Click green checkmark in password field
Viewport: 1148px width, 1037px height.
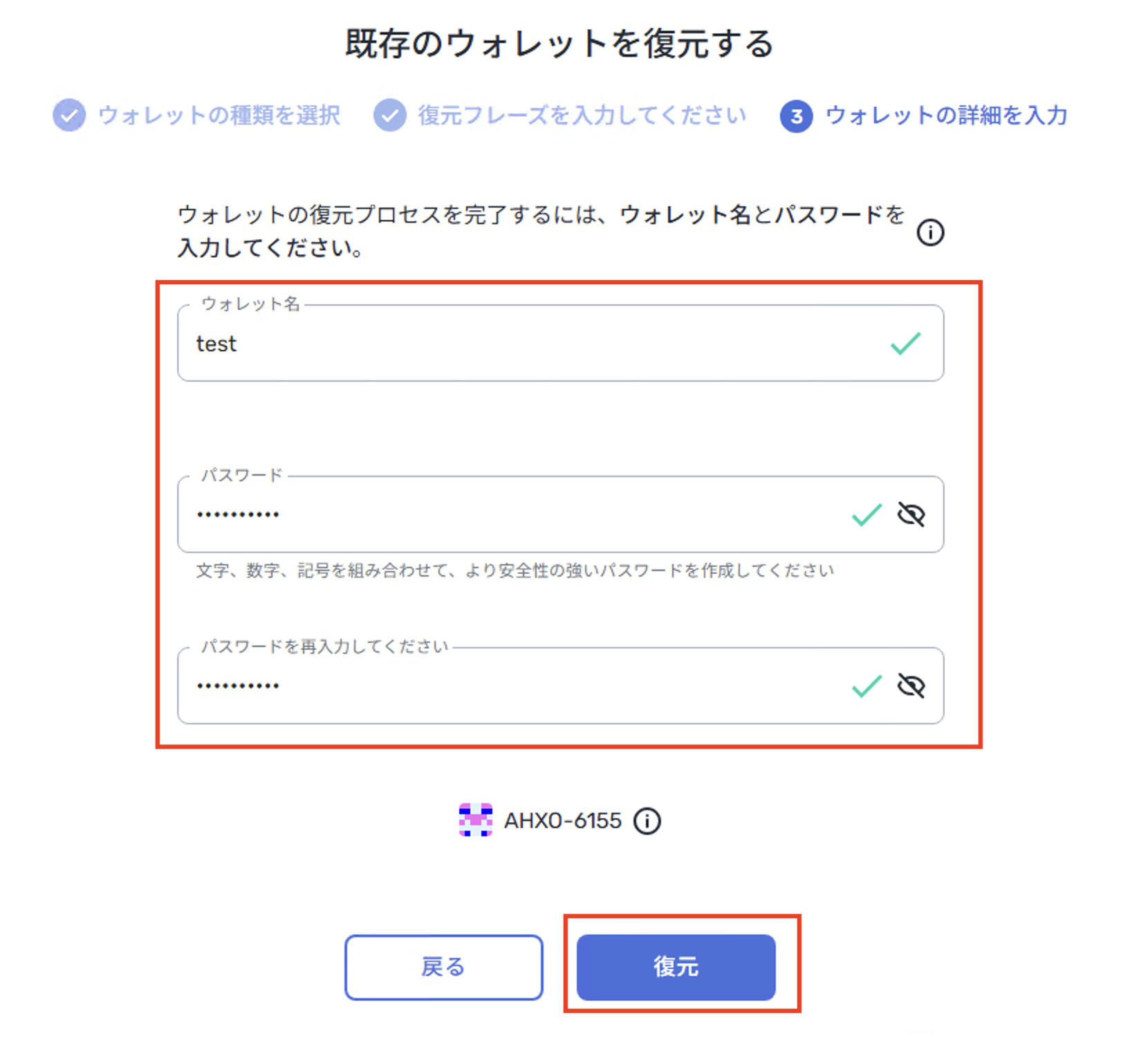867,515
